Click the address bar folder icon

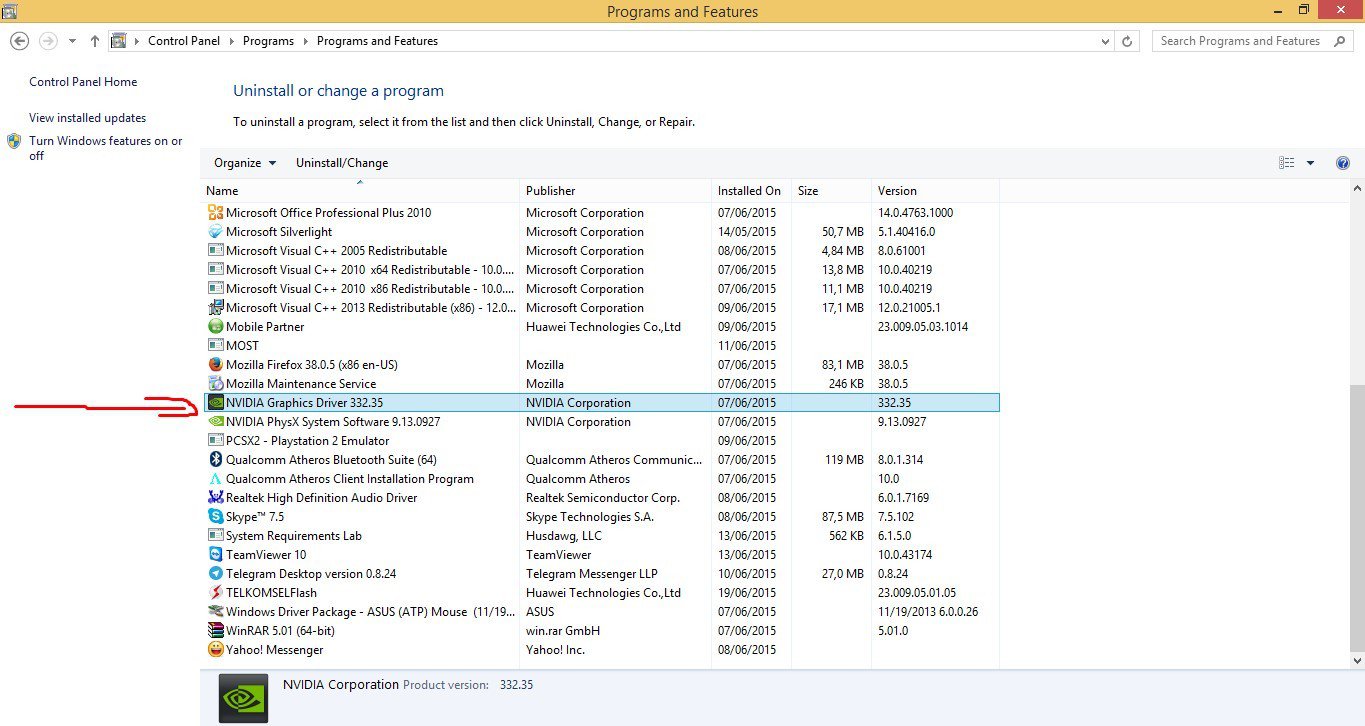119,41
